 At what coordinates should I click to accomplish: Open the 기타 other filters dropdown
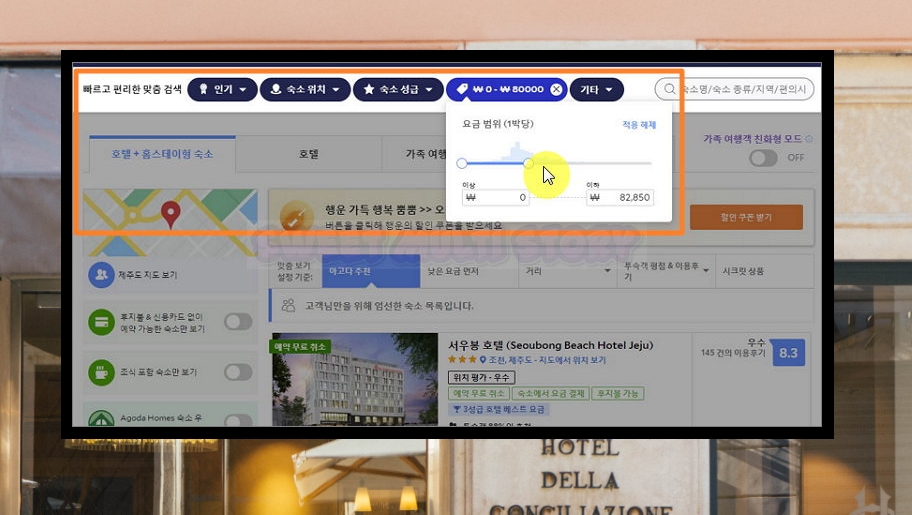click(x=597, y=90)
